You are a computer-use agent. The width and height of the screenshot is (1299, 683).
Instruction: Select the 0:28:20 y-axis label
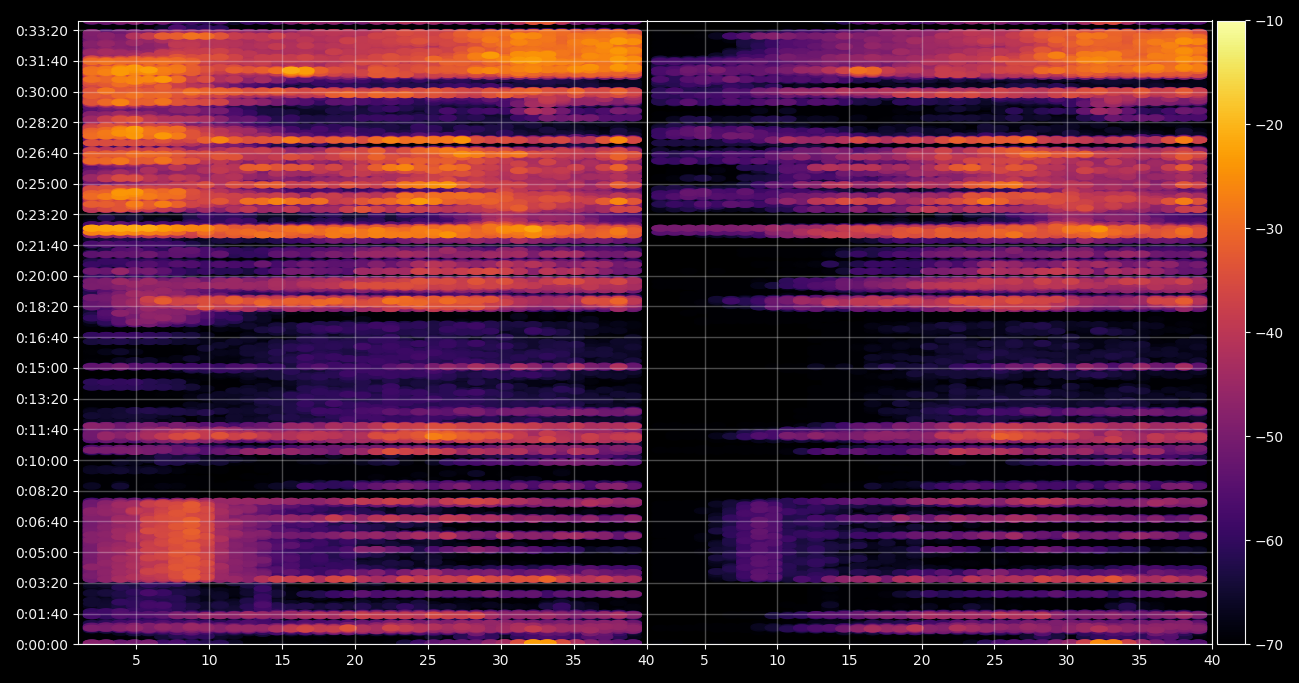coord(42,123)
